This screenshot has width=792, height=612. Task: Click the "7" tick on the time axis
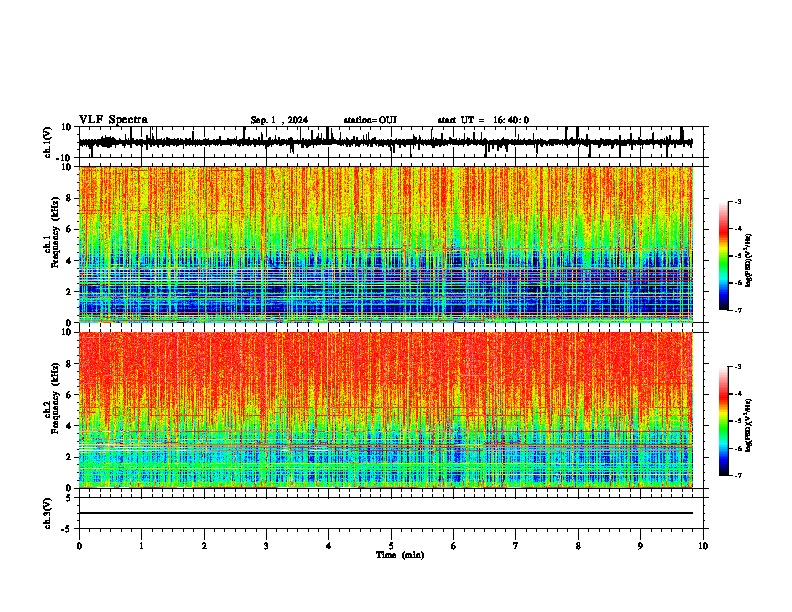pyautogui.click(x=516, y=546)
